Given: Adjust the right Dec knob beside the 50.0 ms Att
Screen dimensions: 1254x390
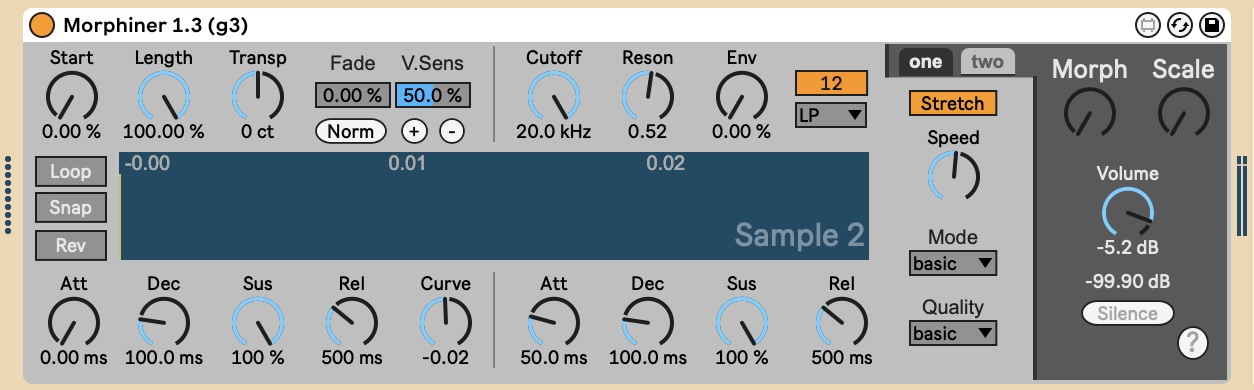Looking at the screenshot, I should pyautogui.click(x=647, y=322).
